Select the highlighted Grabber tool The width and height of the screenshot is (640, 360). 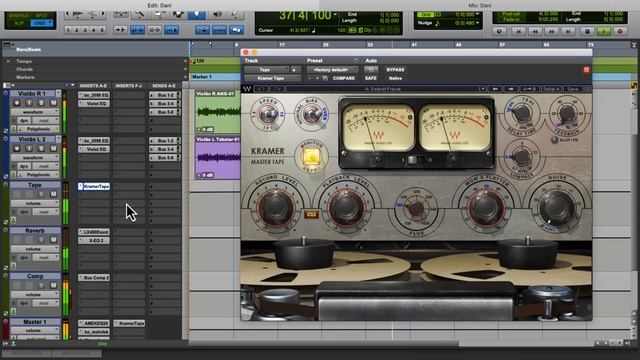click(196, 15)
